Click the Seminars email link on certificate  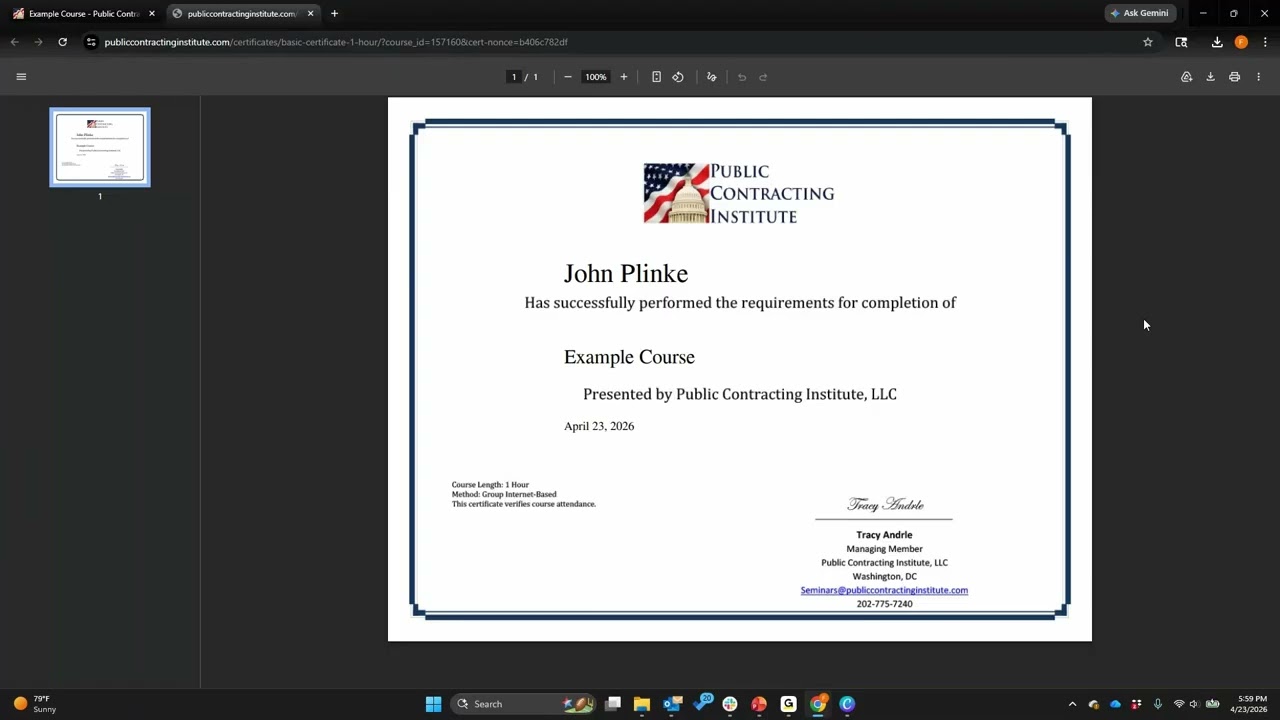pos(884,590)
